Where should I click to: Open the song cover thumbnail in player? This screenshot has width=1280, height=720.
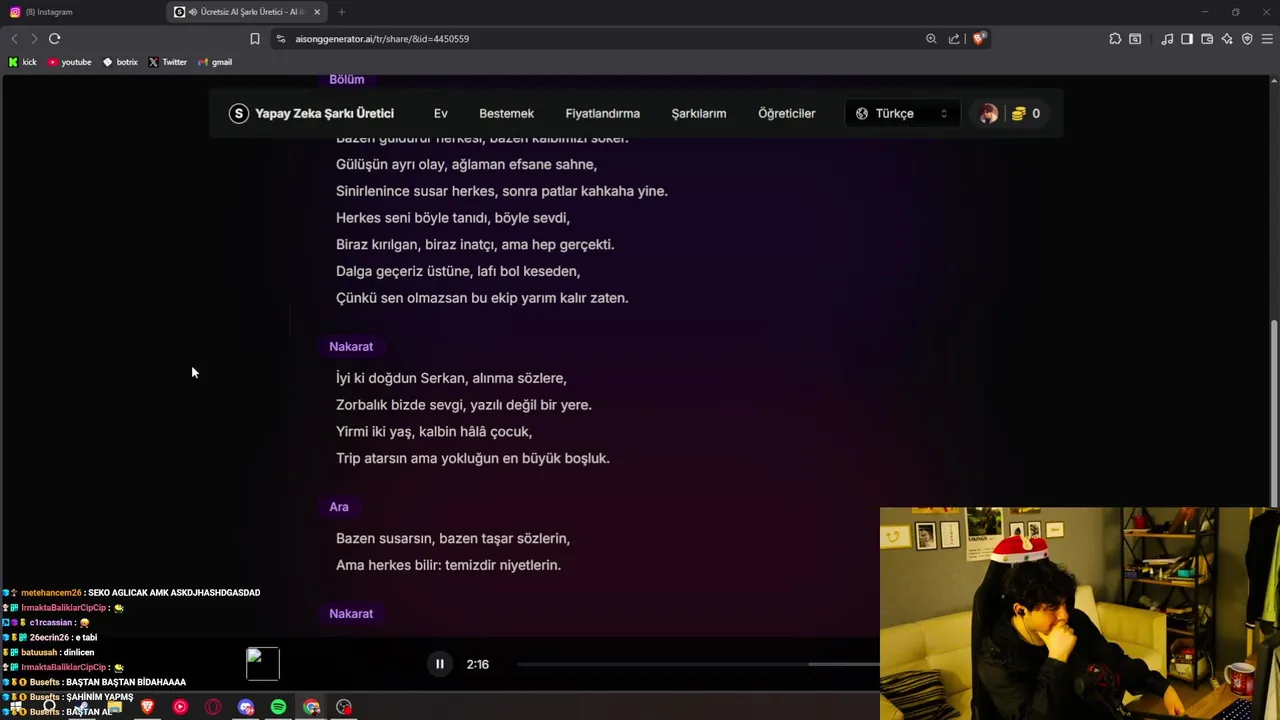263,664
